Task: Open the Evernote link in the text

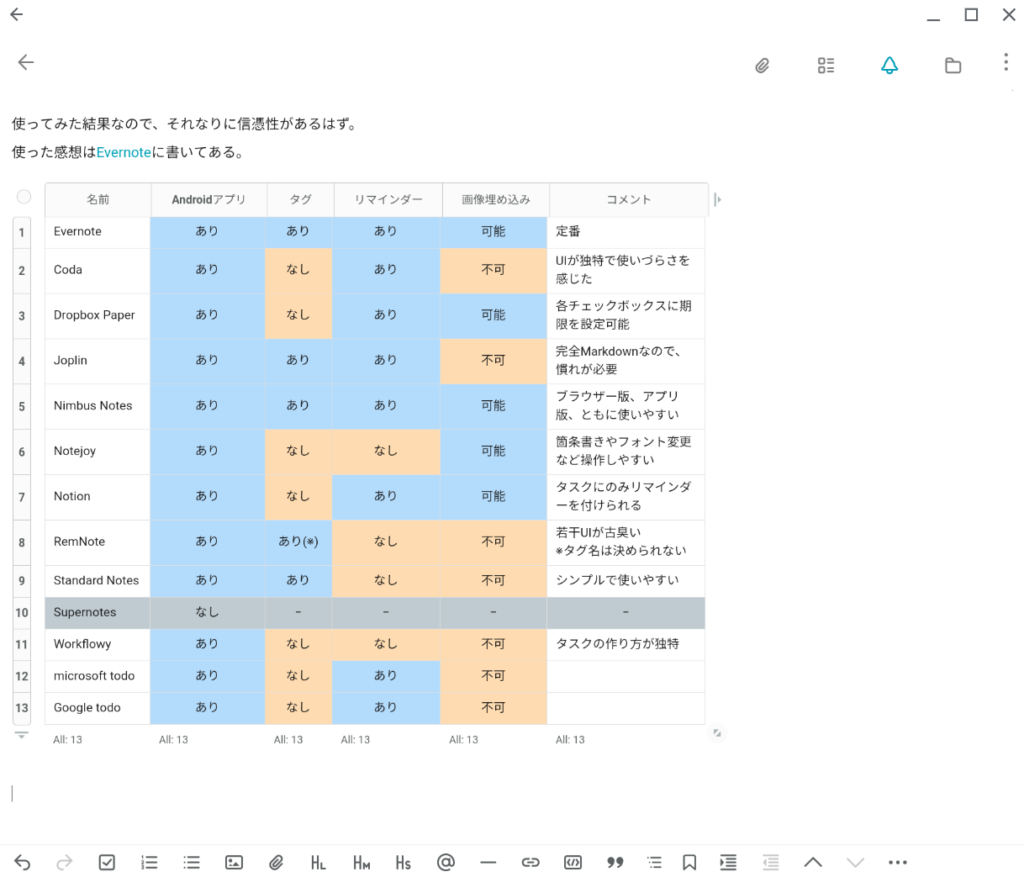Action: click(123, 152)
